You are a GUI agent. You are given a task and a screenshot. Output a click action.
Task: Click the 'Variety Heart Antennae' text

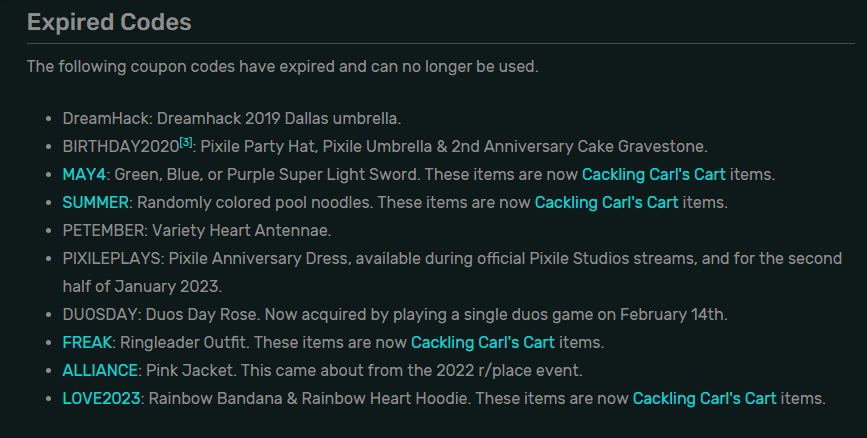(245, 230)
